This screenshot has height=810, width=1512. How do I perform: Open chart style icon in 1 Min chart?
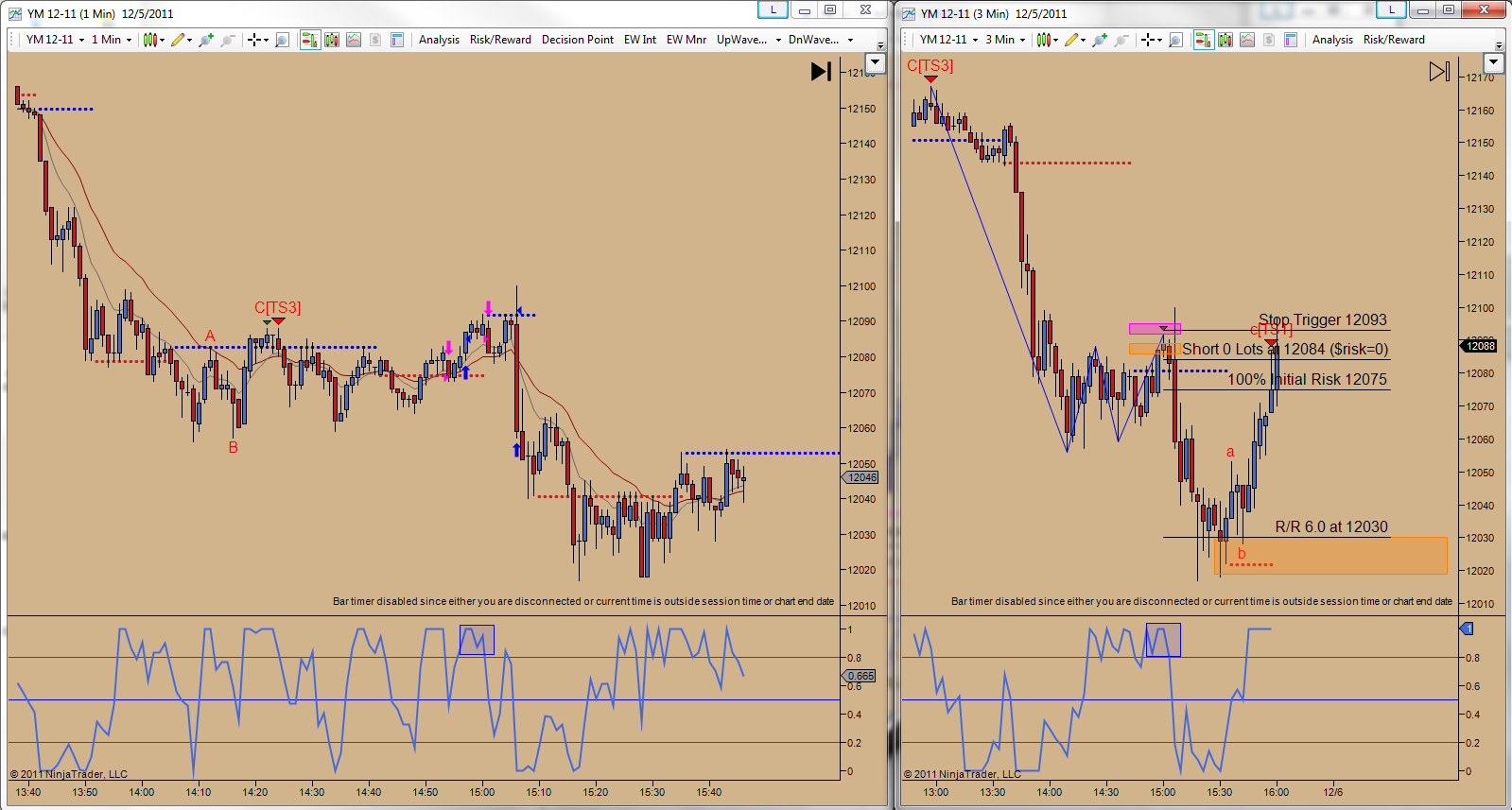pos(149,40)
